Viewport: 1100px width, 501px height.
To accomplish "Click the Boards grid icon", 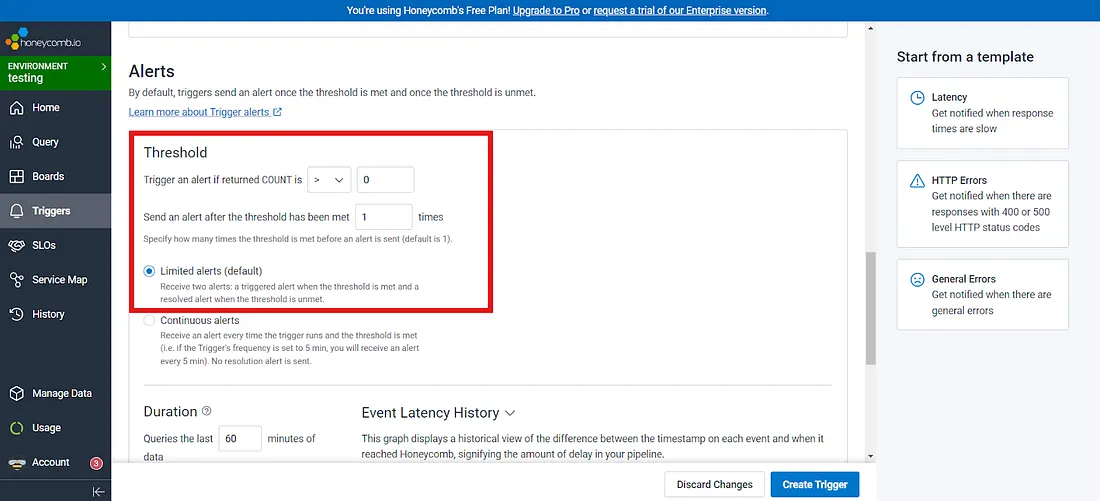I will pyautogui.click(x=16, y=177).
